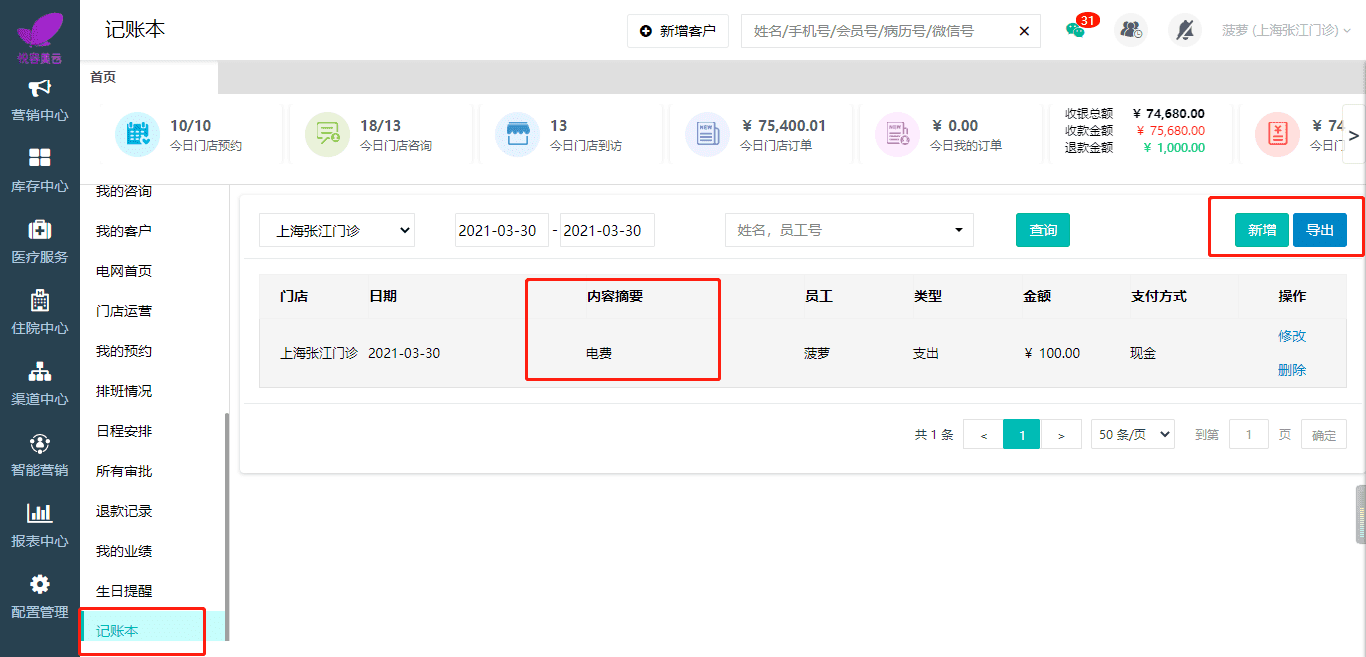Expand the 菠萝 user account menu
The image size is (1366, 657).
tap(1286, 30)
